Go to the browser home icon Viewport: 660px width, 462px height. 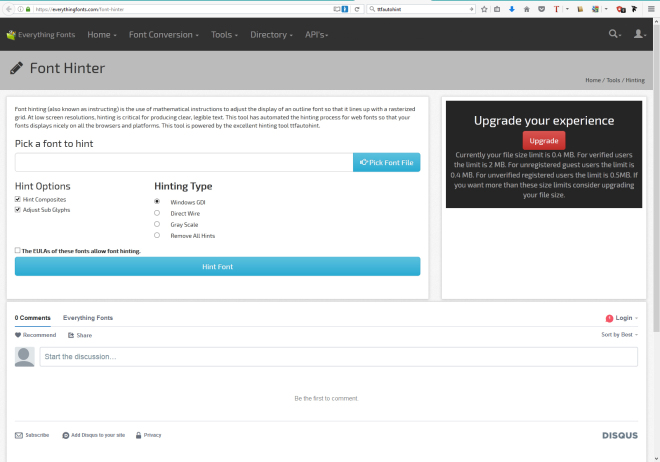click(527, 9)
